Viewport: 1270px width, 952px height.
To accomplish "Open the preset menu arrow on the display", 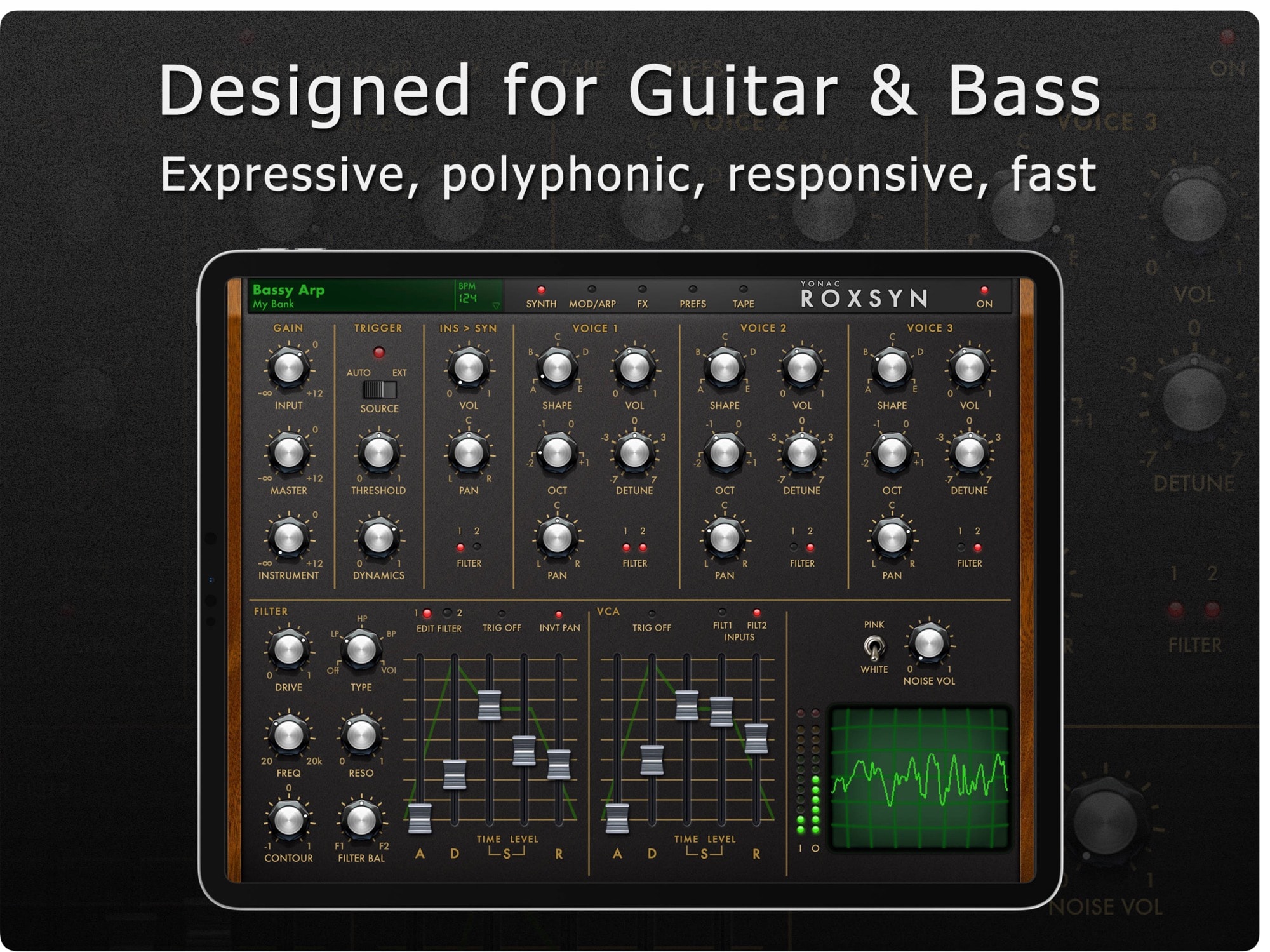I will (x=496, y=306).
